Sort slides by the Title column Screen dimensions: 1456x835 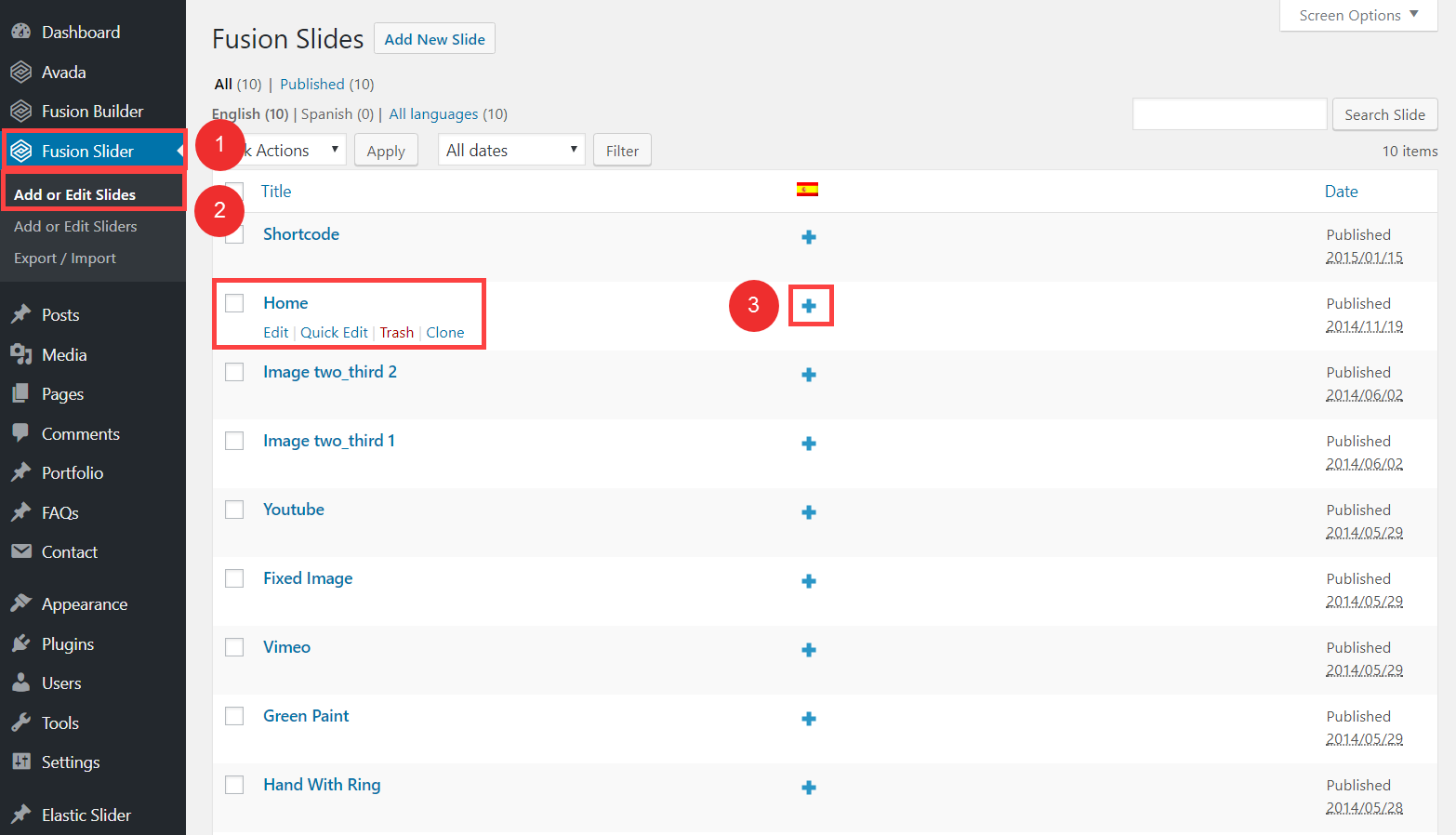[275, 191]
